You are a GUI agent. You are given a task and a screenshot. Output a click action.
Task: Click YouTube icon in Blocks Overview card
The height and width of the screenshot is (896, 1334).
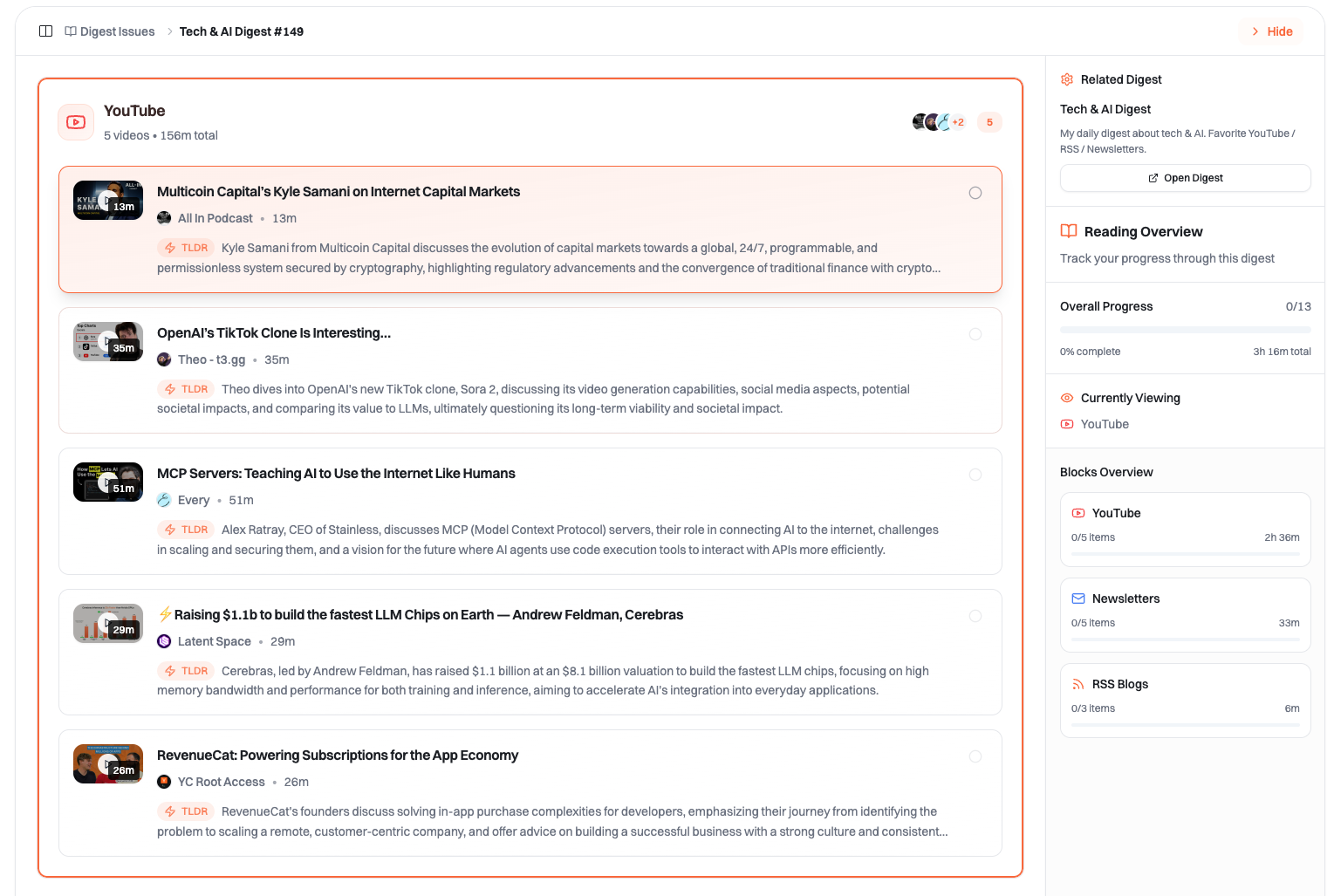pyautogui.click(x=1078, y=513)
